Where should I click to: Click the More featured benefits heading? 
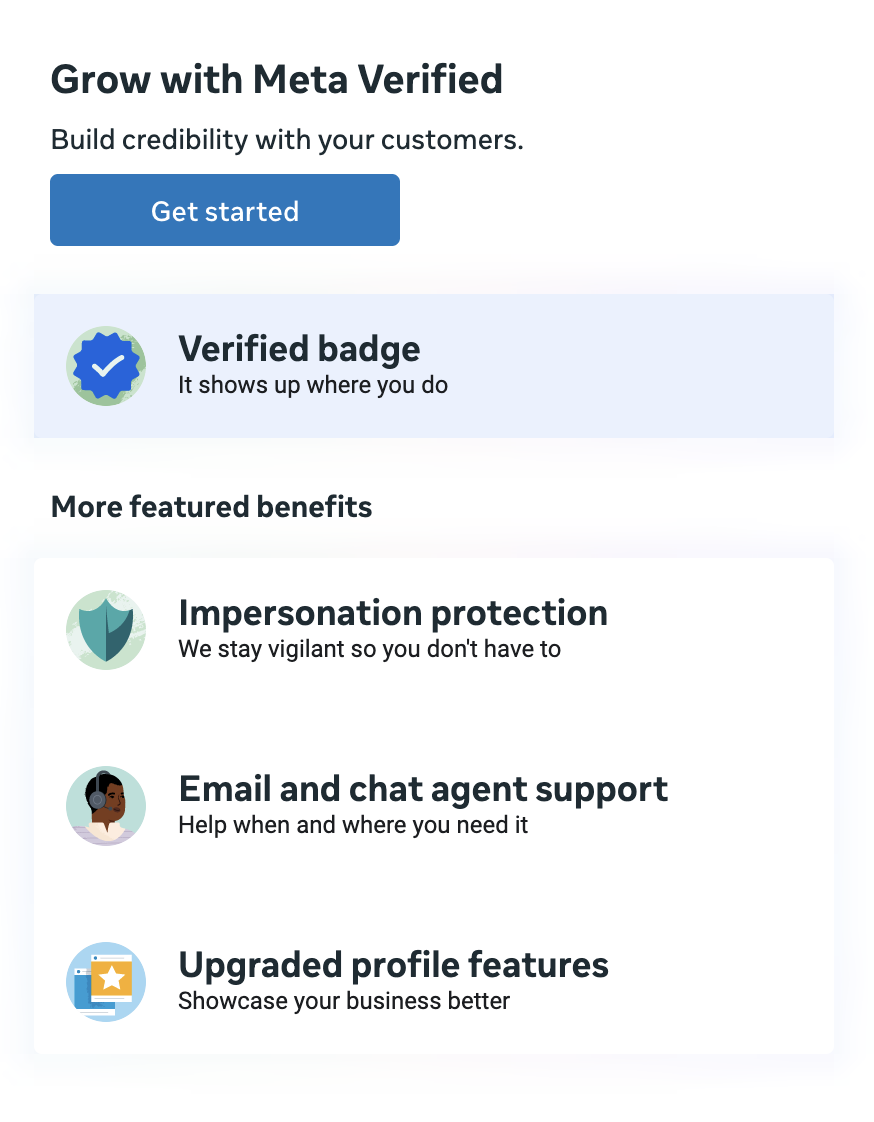point(211,507)
